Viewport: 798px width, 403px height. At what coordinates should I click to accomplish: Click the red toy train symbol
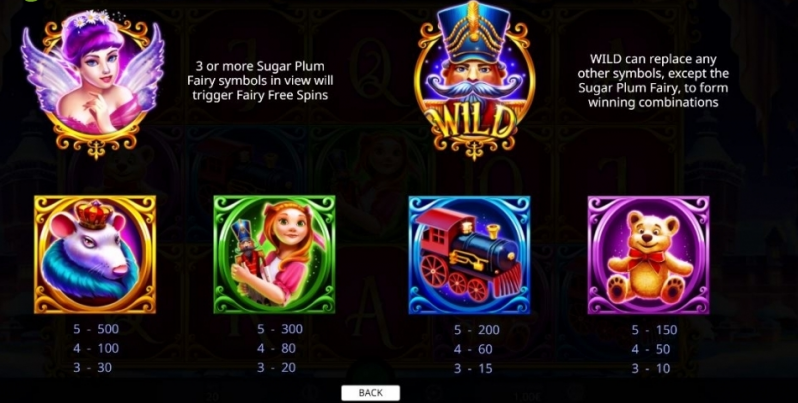click(469, 255)
